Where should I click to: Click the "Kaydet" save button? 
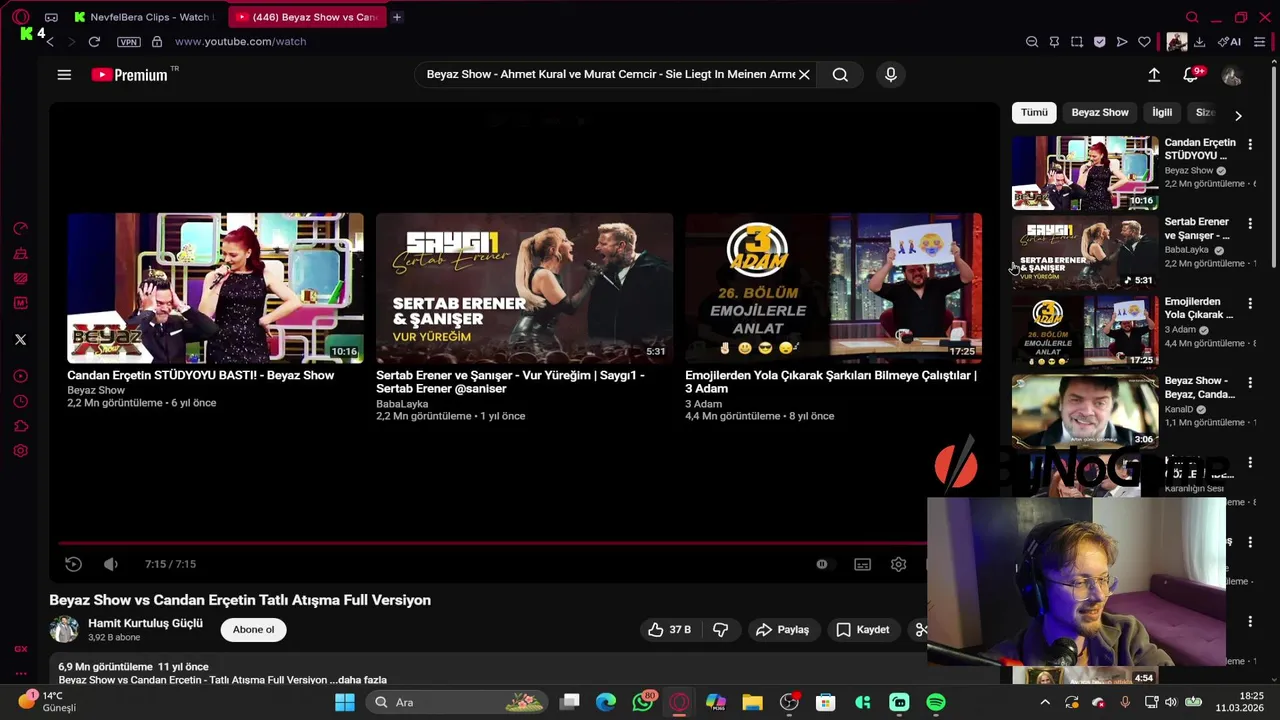click(x=862, y=630)
